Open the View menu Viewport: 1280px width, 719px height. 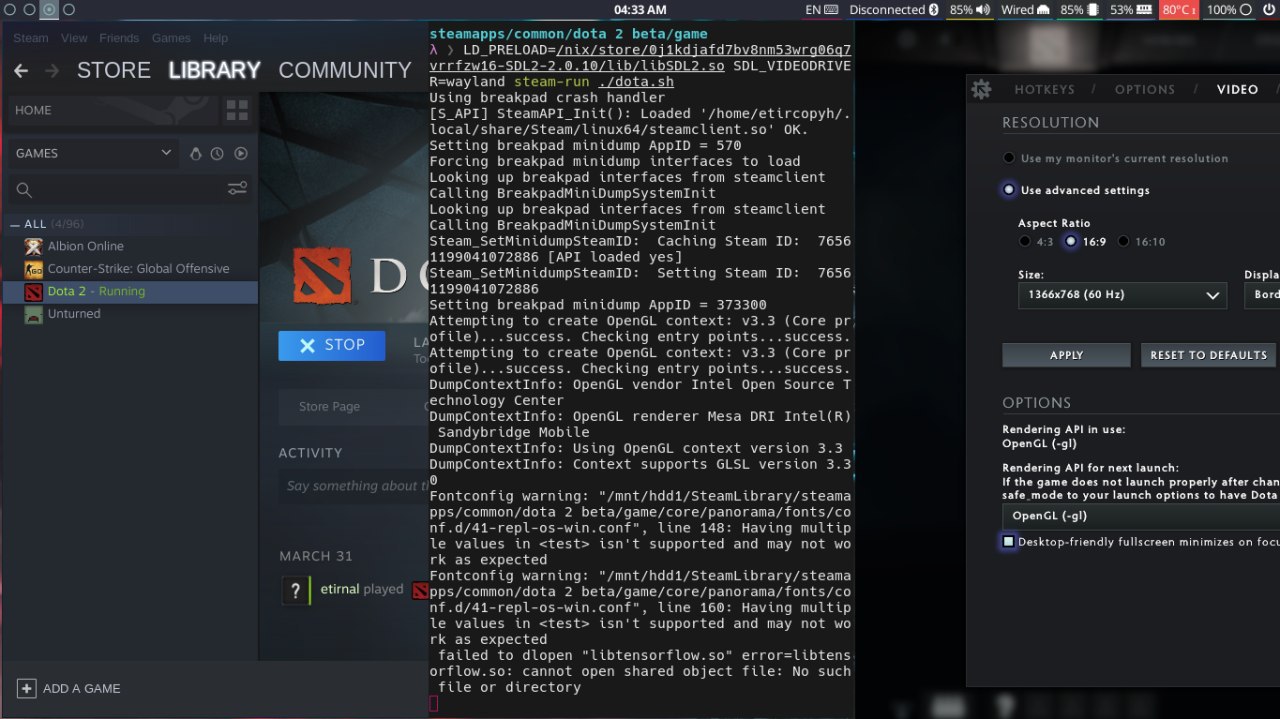pos(74,38)
